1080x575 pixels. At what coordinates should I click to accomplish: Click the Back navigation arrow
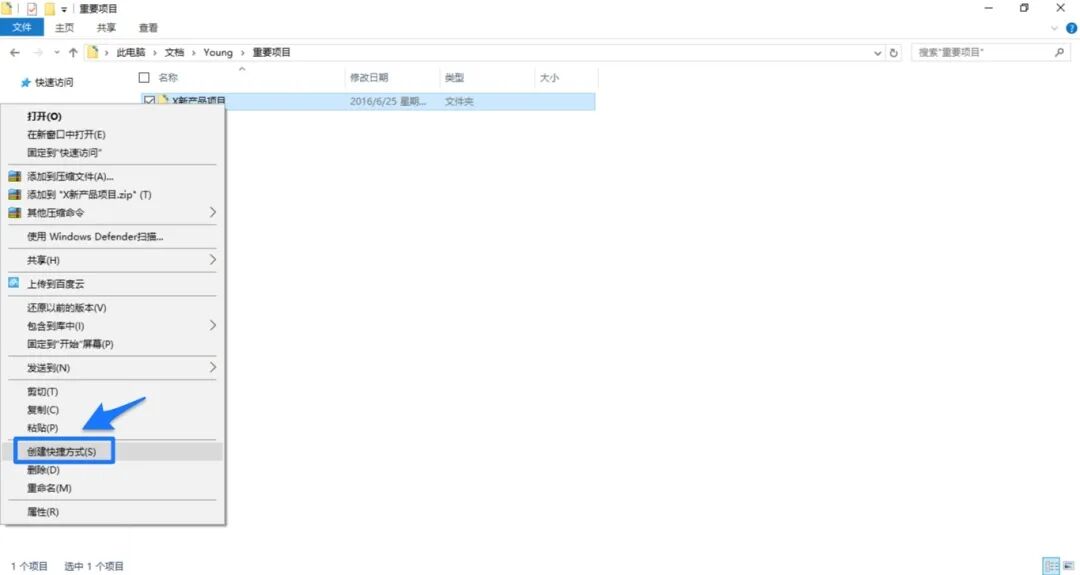point(14,52)
